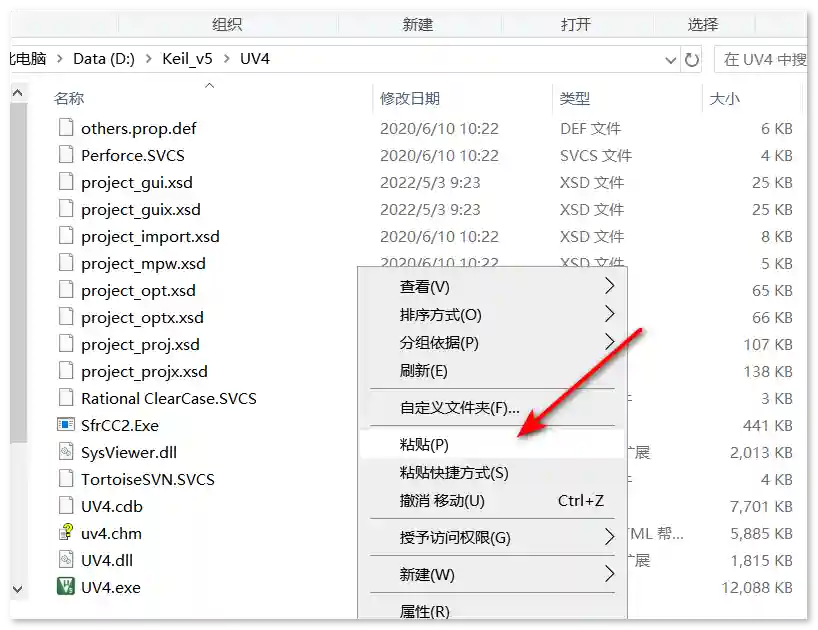Click the refresh button beside address bar

[692, 59]
